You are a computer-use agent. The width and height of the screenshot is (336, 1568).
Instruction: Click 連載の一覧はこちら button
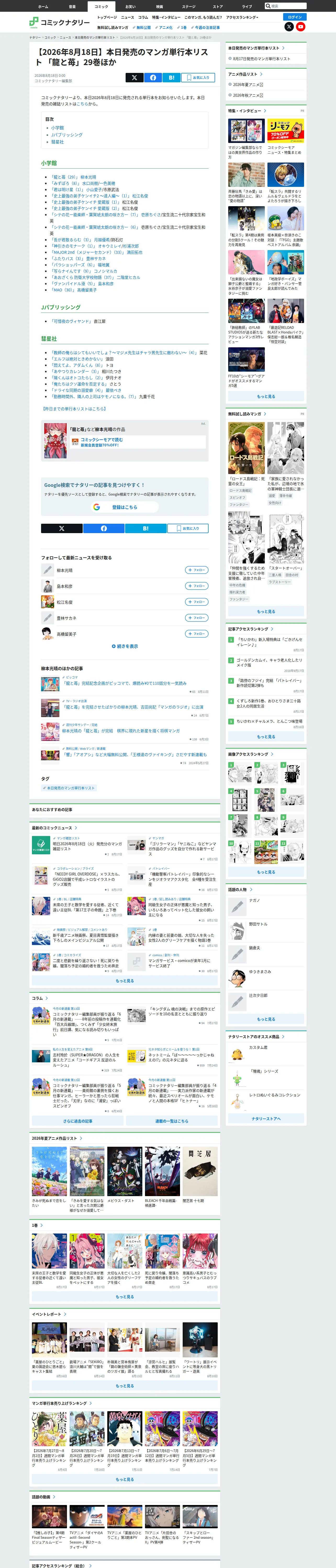point(172,1121)
